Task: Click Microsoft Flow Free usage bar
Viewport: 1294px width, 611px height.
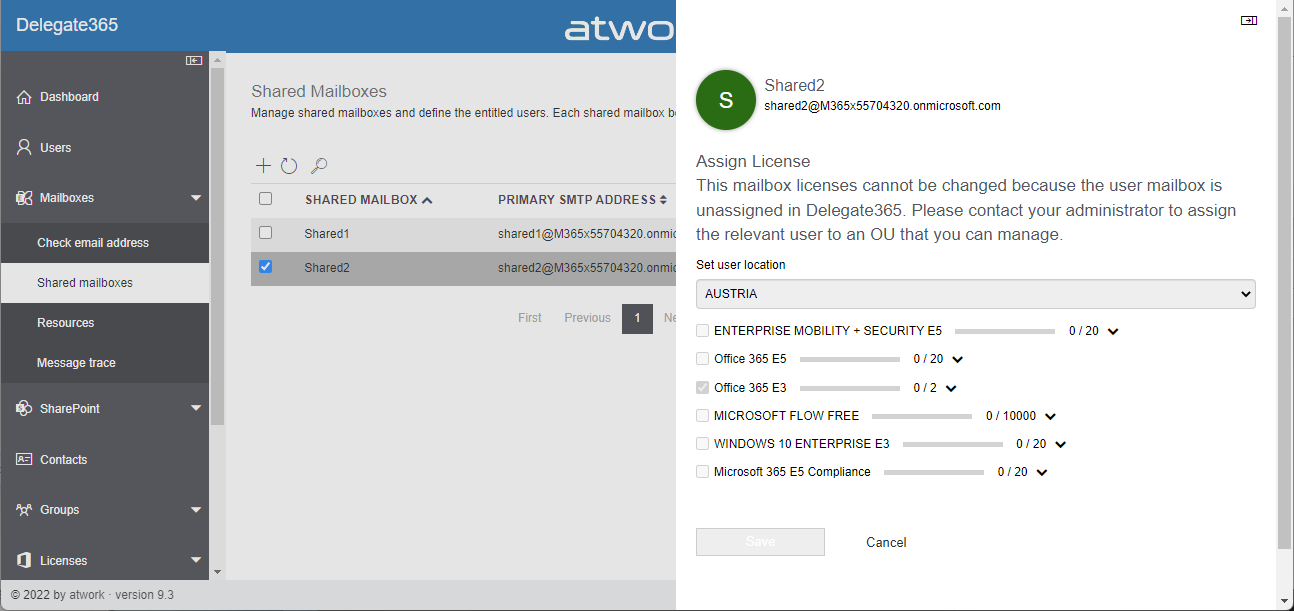Action: click(922, 416)
